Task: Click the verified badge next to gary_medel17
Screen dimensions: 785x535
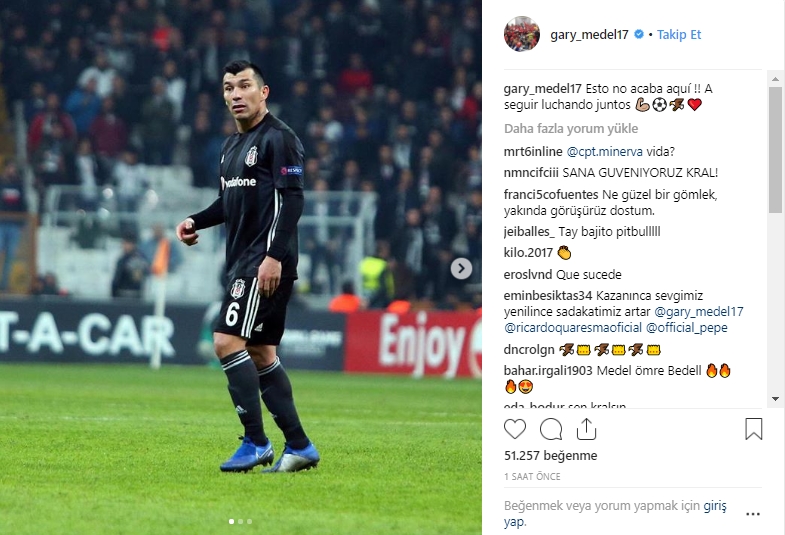Action: (639, 34)
